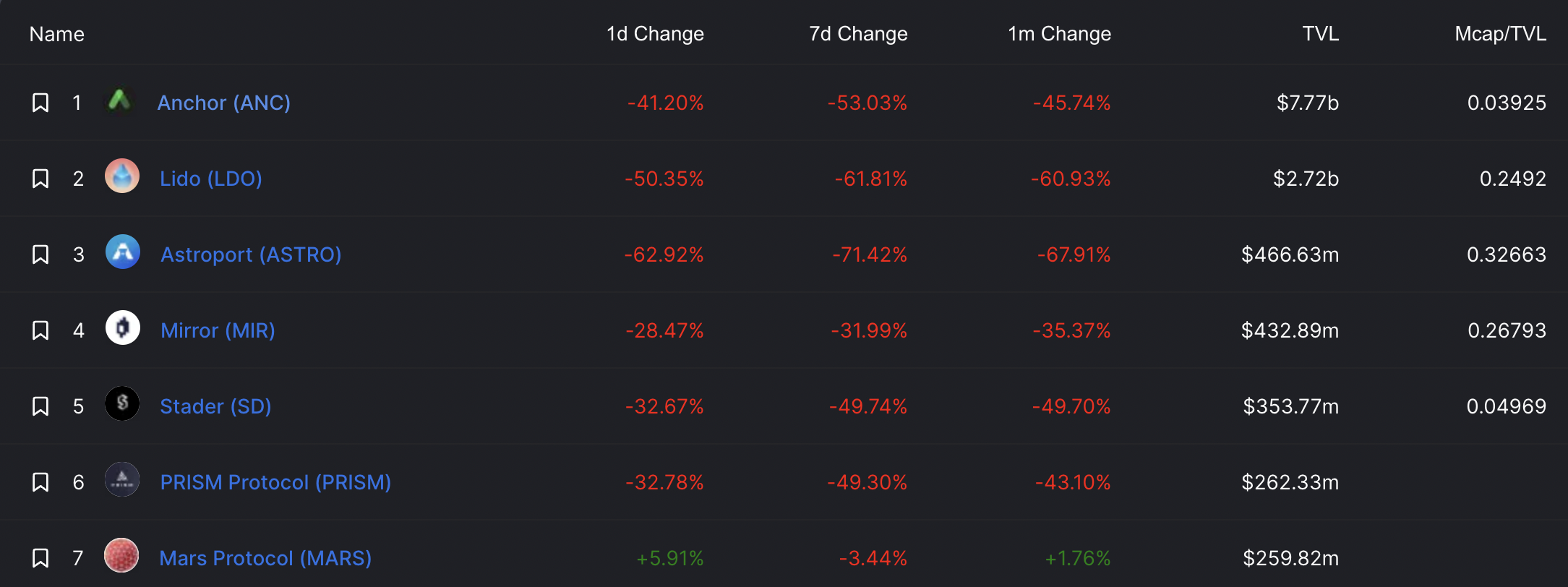Bookmark the Mars Protocol row
Viewport: 1568px width, 587px height.
[40, 558]
